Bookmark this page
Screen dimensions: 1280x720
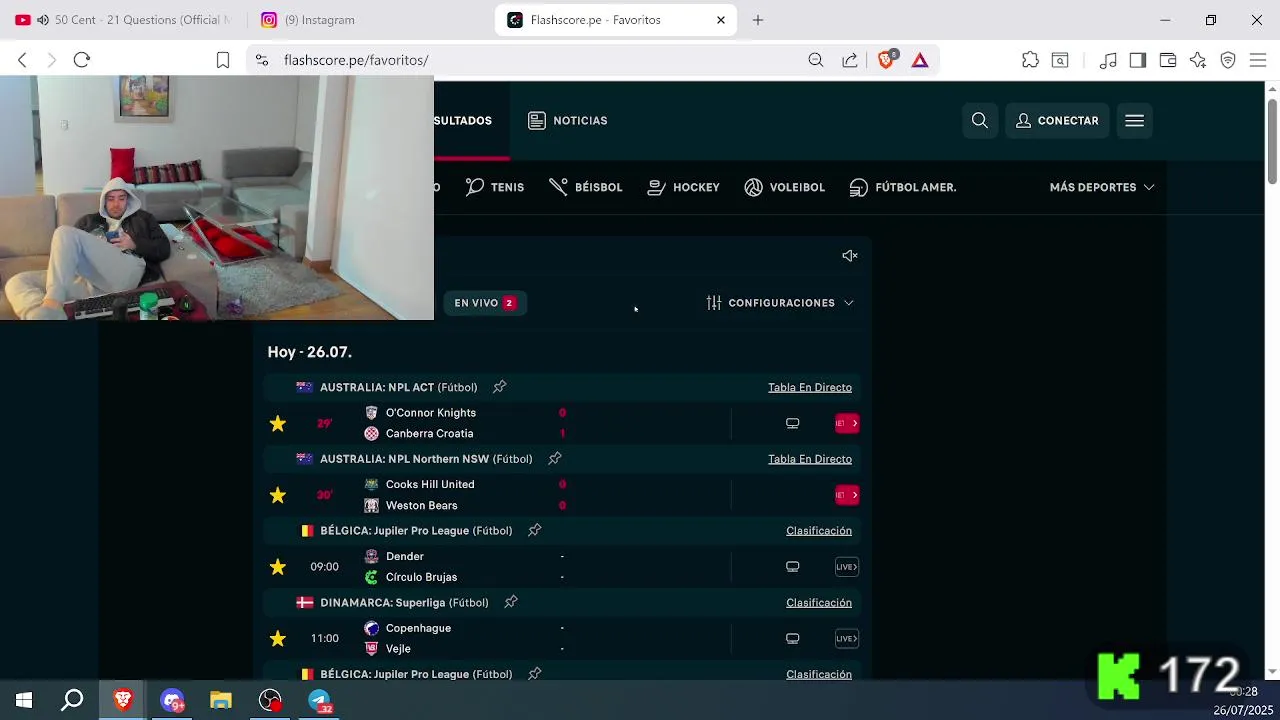click(223, 60)
